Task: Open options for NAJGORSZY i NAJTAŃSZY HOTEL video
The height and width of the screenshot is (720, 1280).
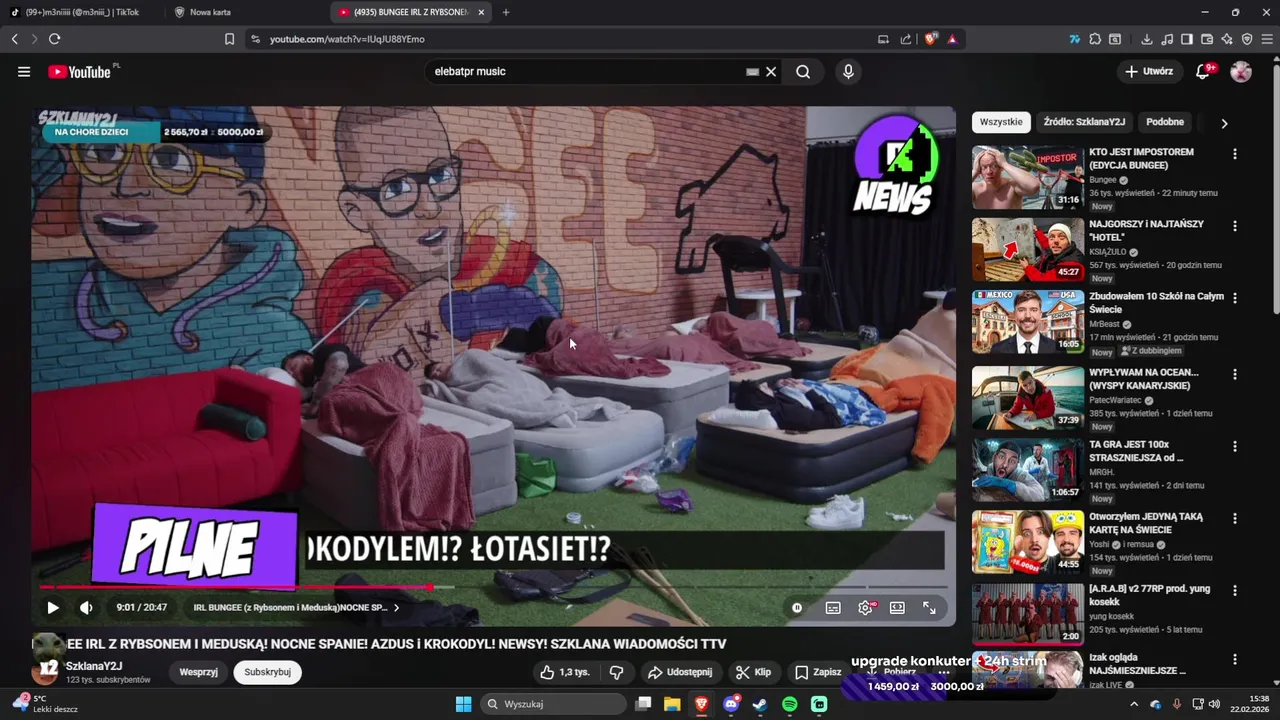Action: (1235, 226)
